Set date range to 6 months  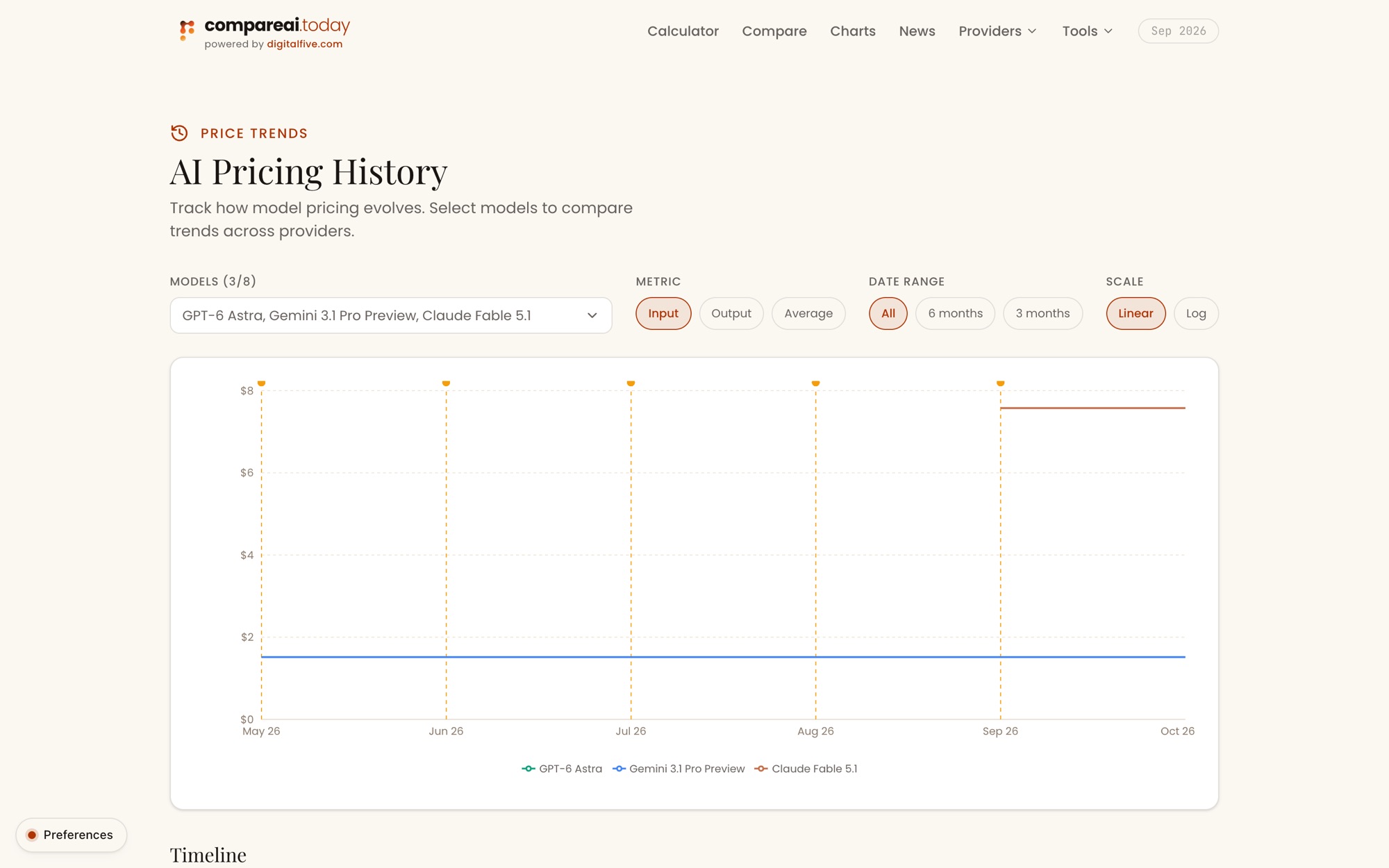pyautogui.click(x=955, y=313)
